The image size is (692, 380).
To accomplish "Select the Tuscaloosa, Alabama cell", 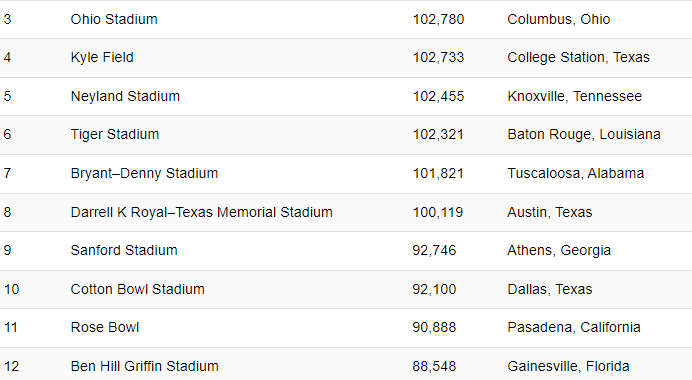I will [575, 173].
